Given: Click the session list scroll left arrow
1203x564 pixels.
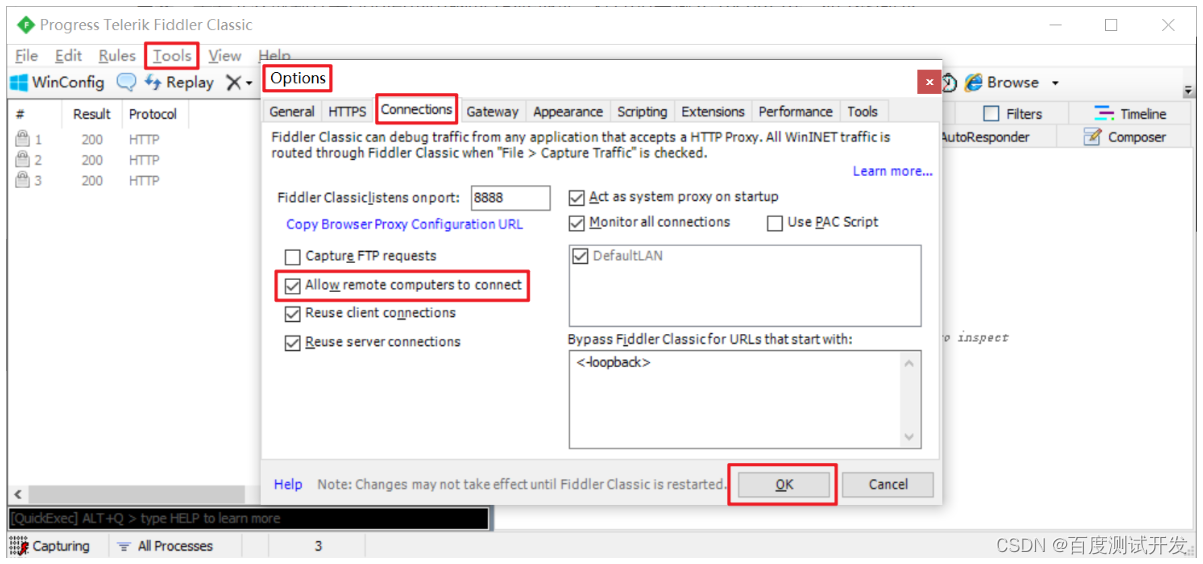Looking at the screenshot, I should tap(18, 495).
